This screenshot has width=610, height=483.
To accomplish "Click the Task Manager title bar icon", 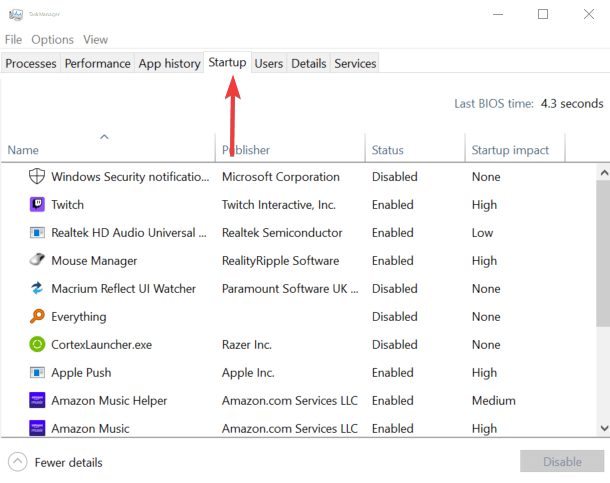I will 16,14.
